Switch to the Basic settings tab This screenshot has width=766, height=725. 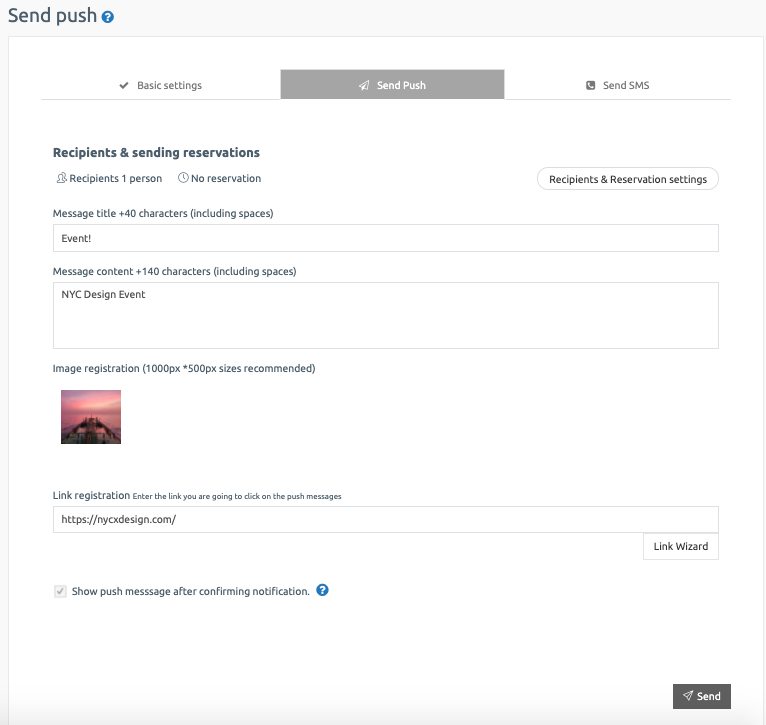[x=160, y=85]
